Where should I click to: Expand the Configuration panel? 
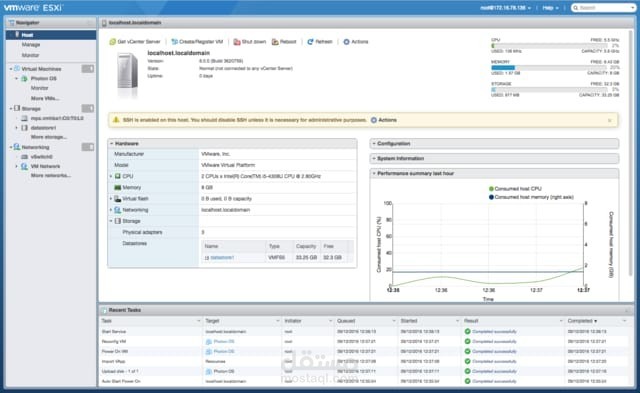click(x=374, y=144)
